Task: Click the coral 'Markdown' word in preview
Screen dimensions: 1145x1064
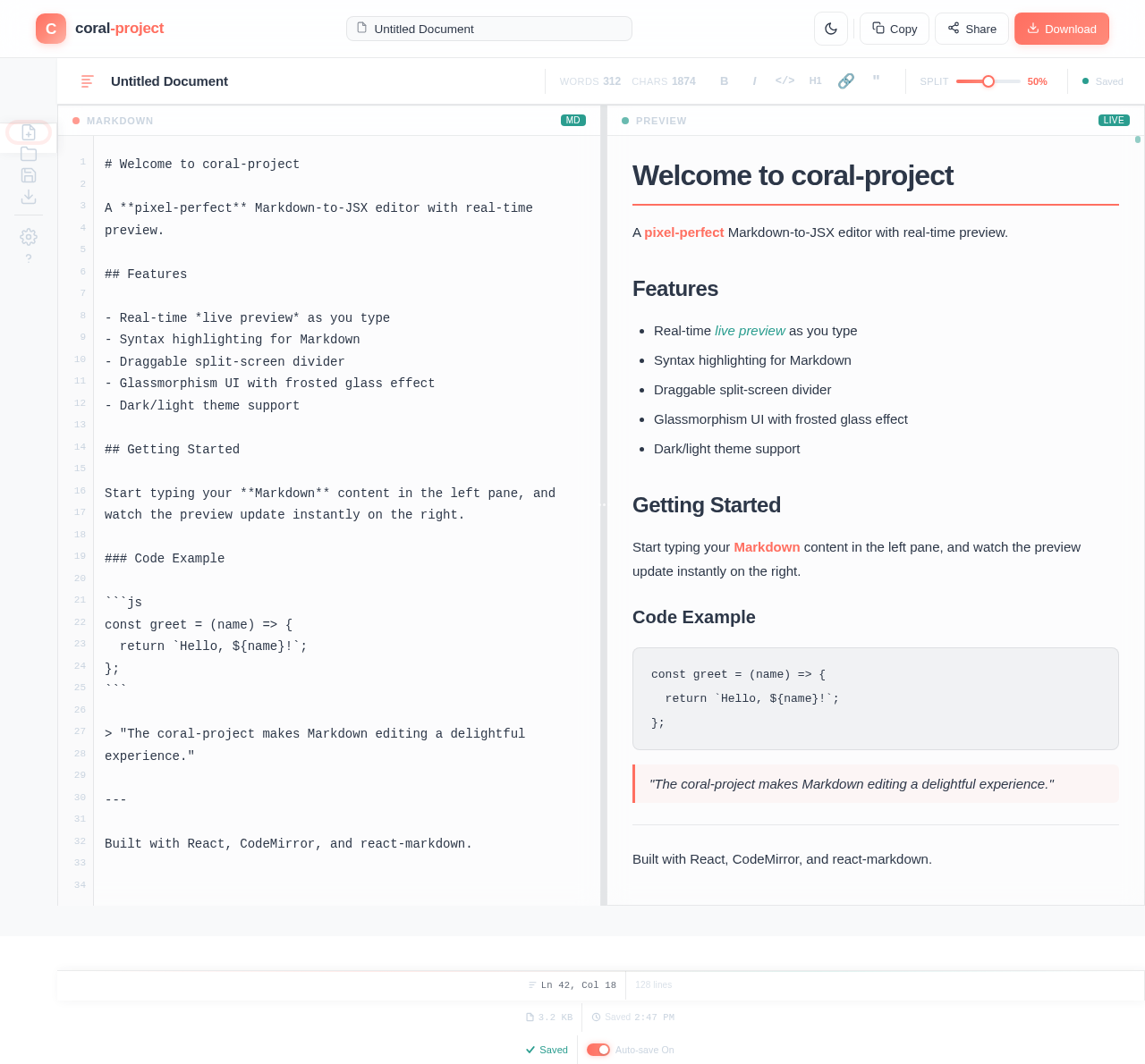Action: tap(767, 547)
